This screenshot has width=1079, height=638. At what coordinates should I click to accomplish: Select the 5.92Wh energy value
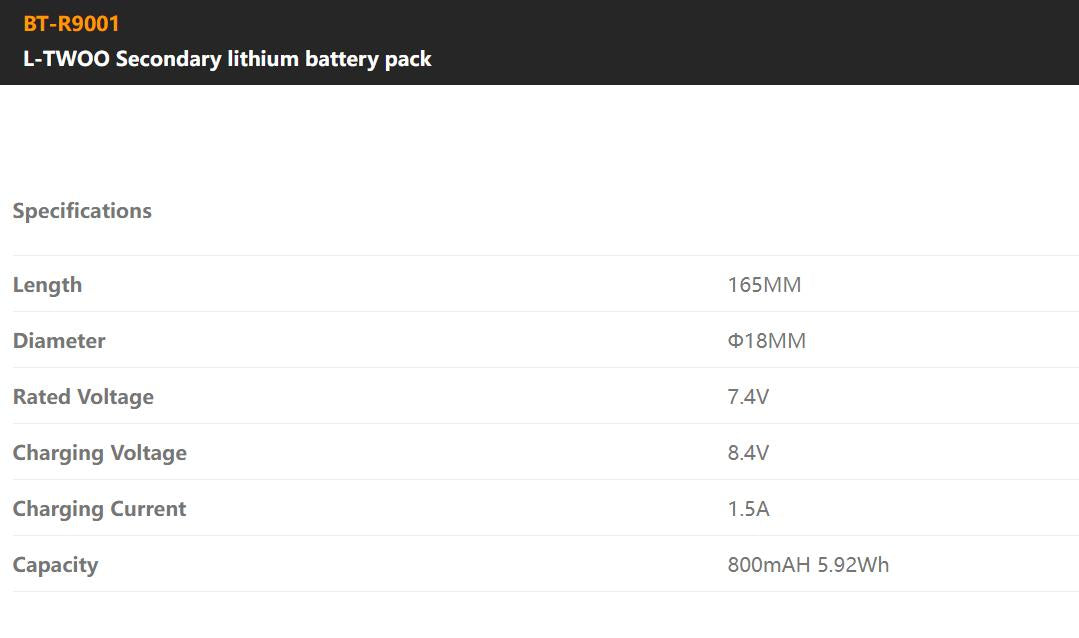coord(853,565)
